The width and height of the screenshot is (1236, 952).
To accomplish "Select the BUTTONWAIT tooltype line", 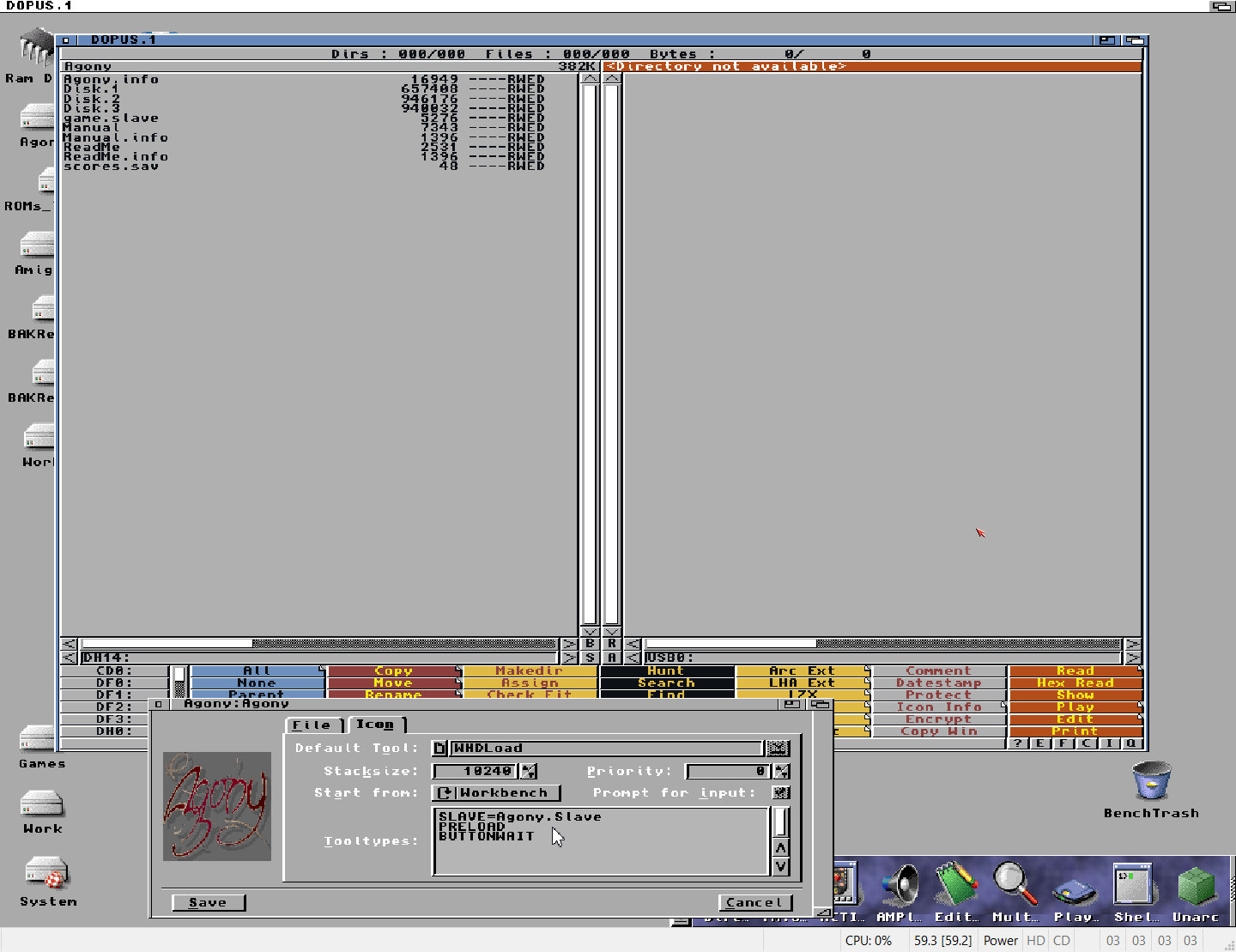I will [487, 836].
